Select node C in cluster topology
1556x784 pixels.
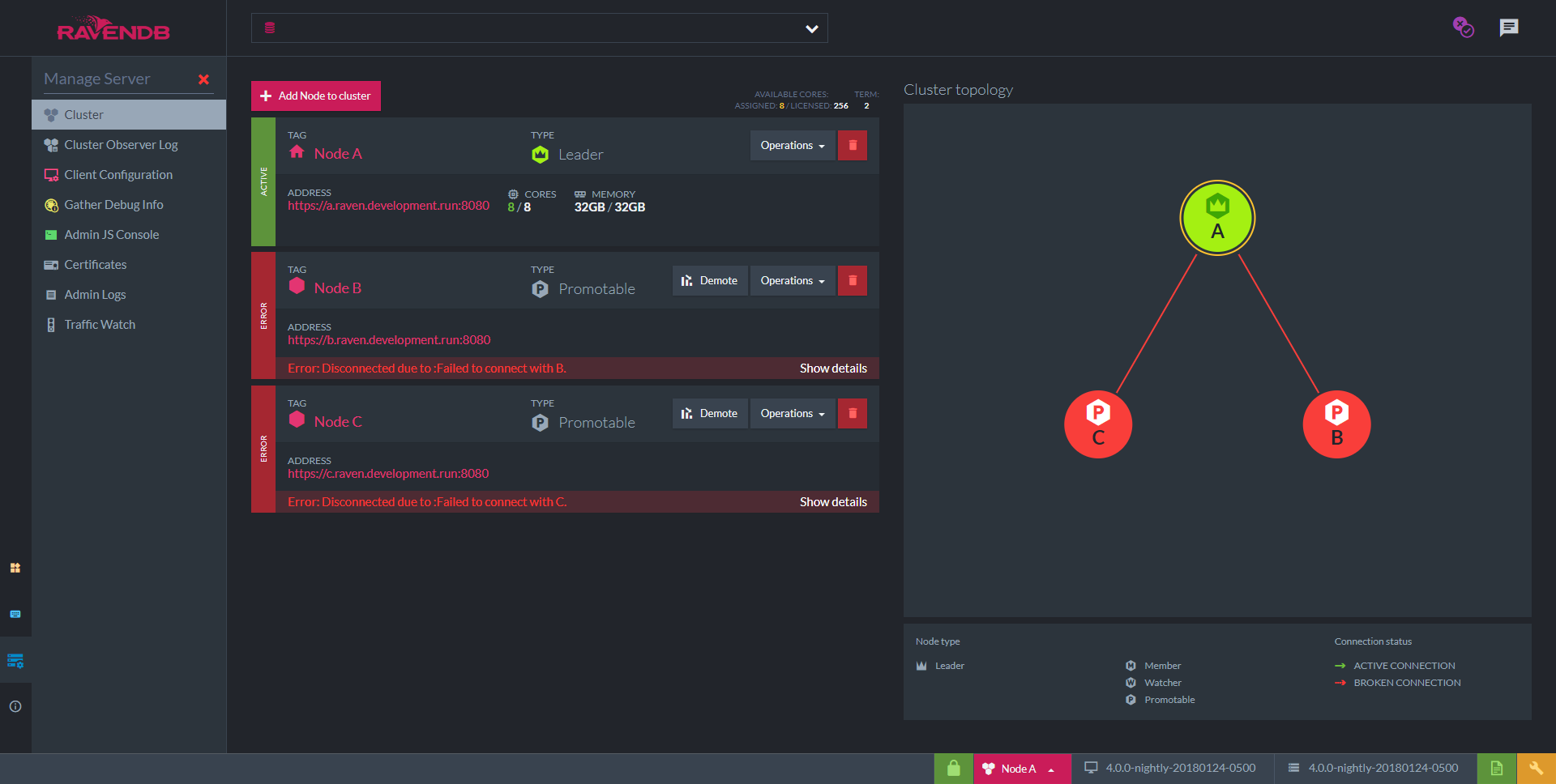1098,424
